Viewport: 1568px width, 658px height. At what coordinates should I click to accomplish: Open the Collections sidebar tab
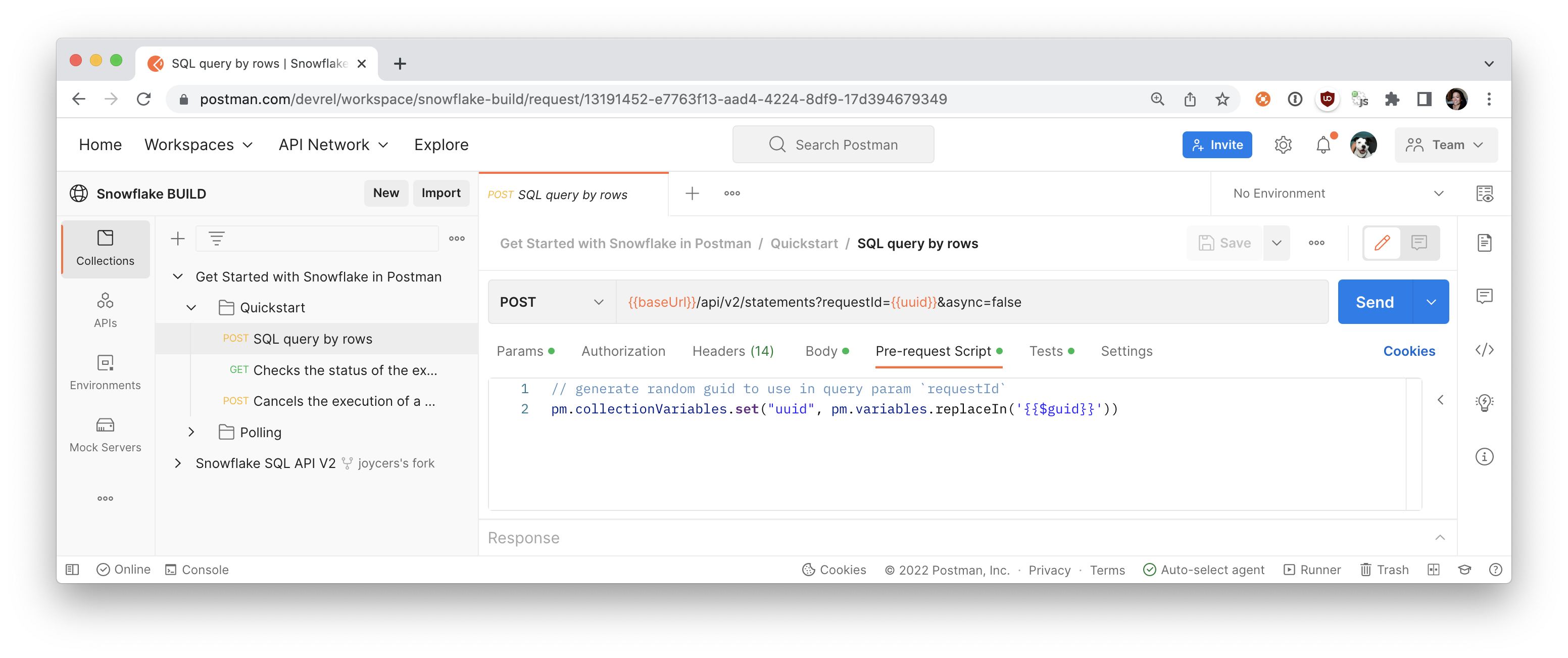pos(105,248)
